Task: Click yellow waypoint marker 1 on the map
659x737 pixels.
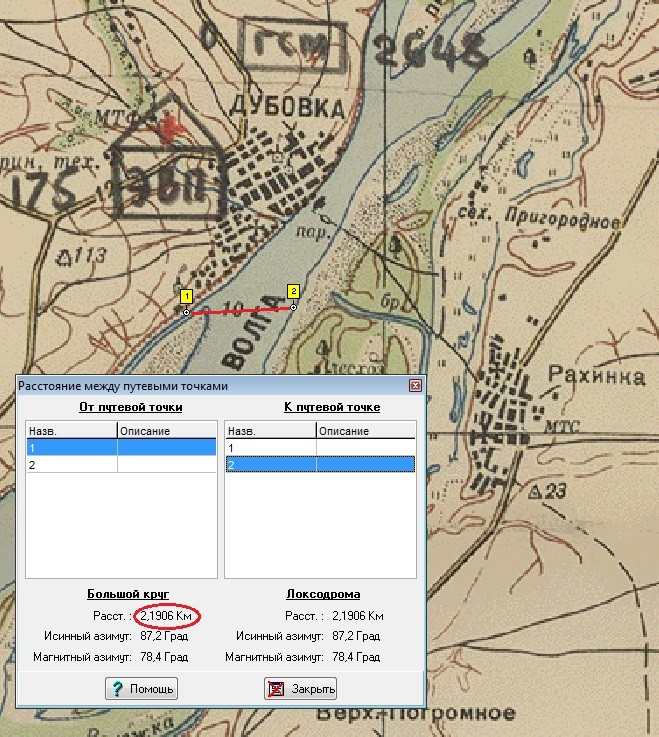Action: [x=187, y=297]
